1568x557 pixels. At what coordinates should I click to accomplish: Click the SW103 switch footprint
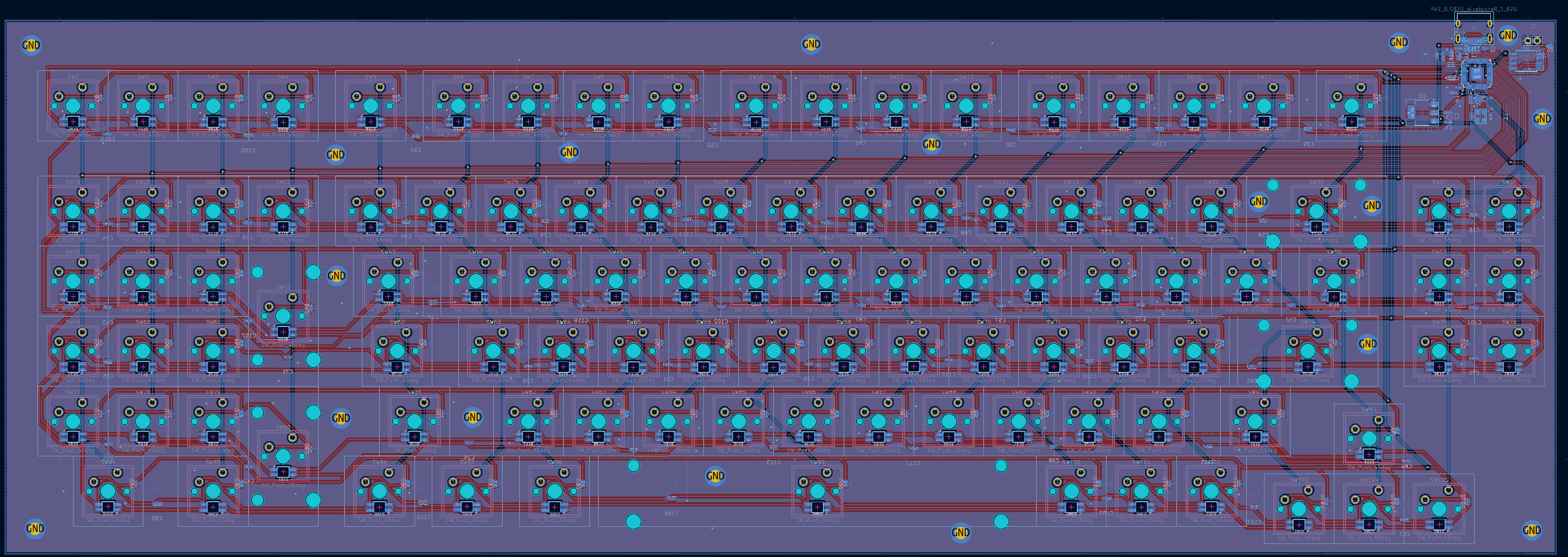coord(1299,509)
